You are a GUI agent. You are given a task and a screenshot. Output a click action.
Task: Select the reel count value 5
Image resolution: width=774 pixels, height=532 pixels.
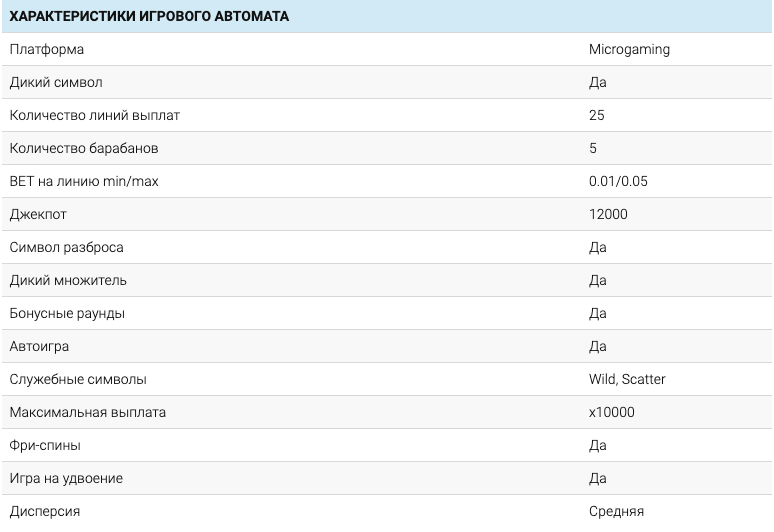tap(593, 148)
